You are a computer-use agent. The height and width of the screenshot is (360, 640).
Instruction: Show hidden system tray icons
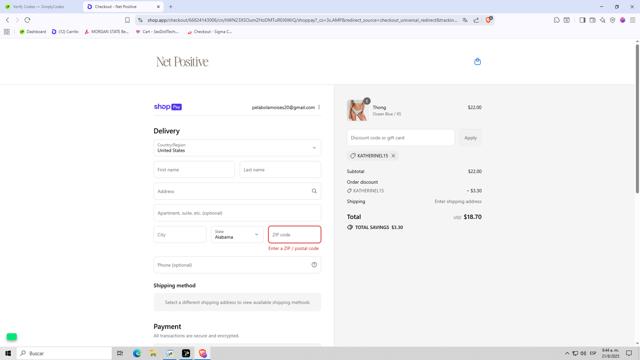[567, 353]
